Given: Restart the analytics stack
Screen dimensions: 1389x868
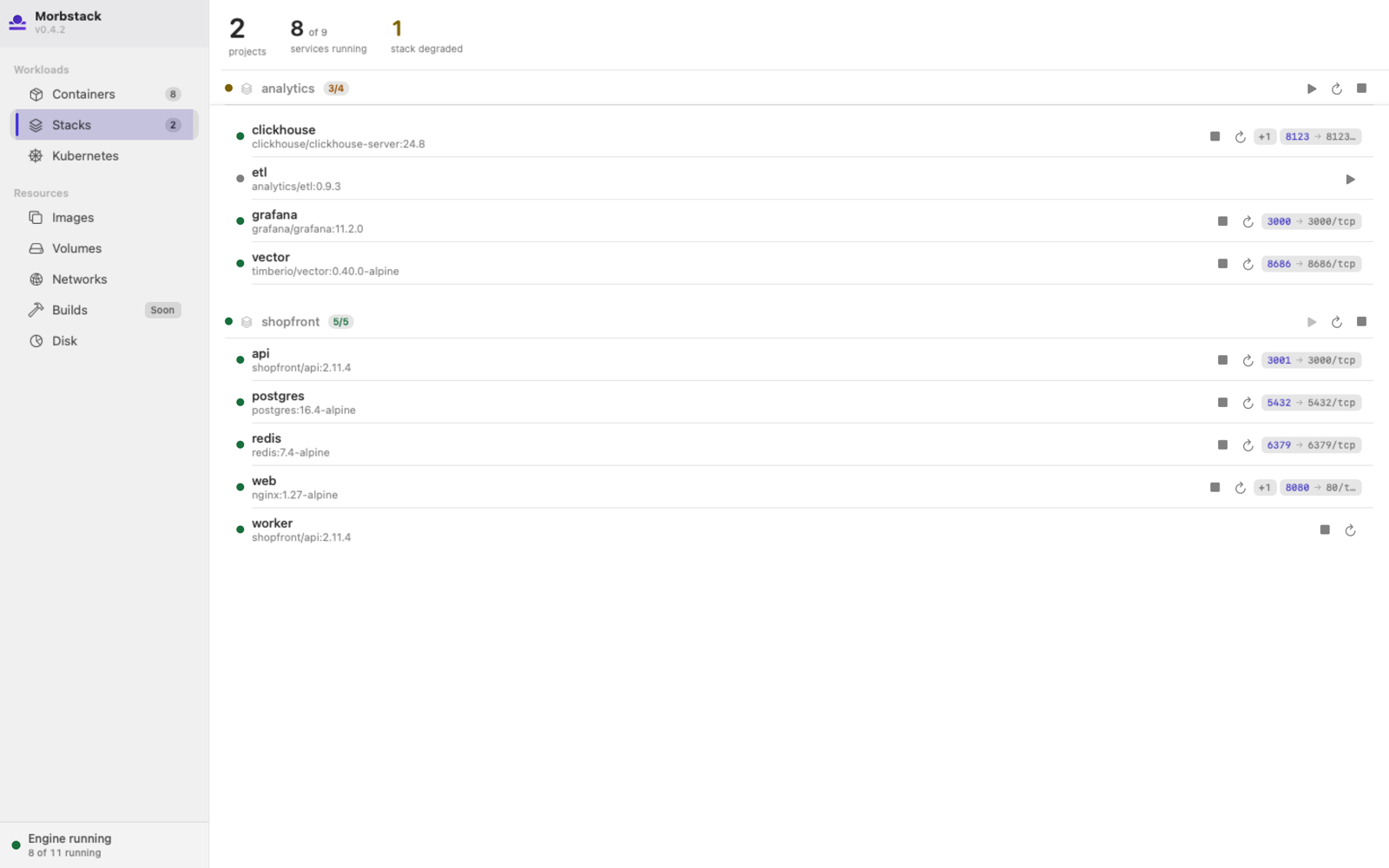Looking at the screenshot, I should click(x=1337, y=89).
